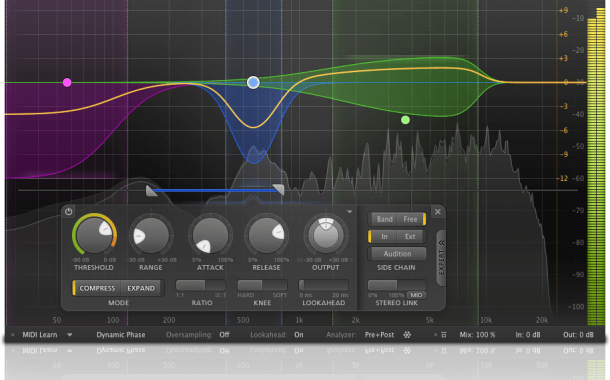The width and height of the screenshot is (610, 380).
Task: Click the Knee slider
Action: [262, 285]
